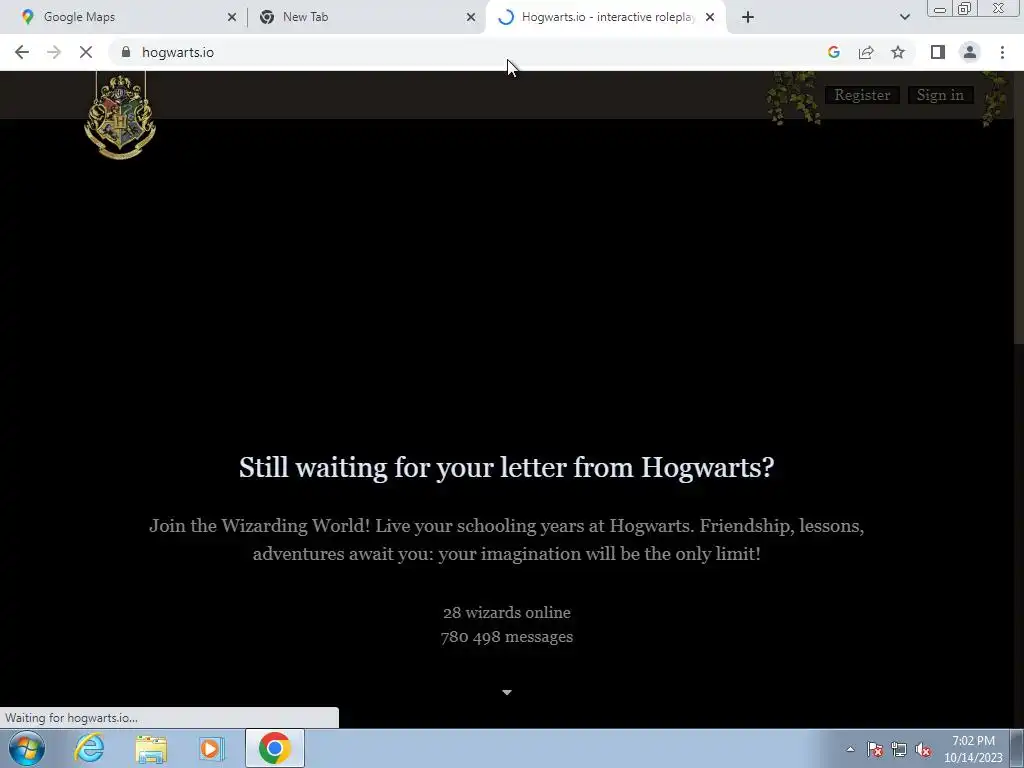Open Windows Explorer from the taskbar

click(x=151, y=748)
